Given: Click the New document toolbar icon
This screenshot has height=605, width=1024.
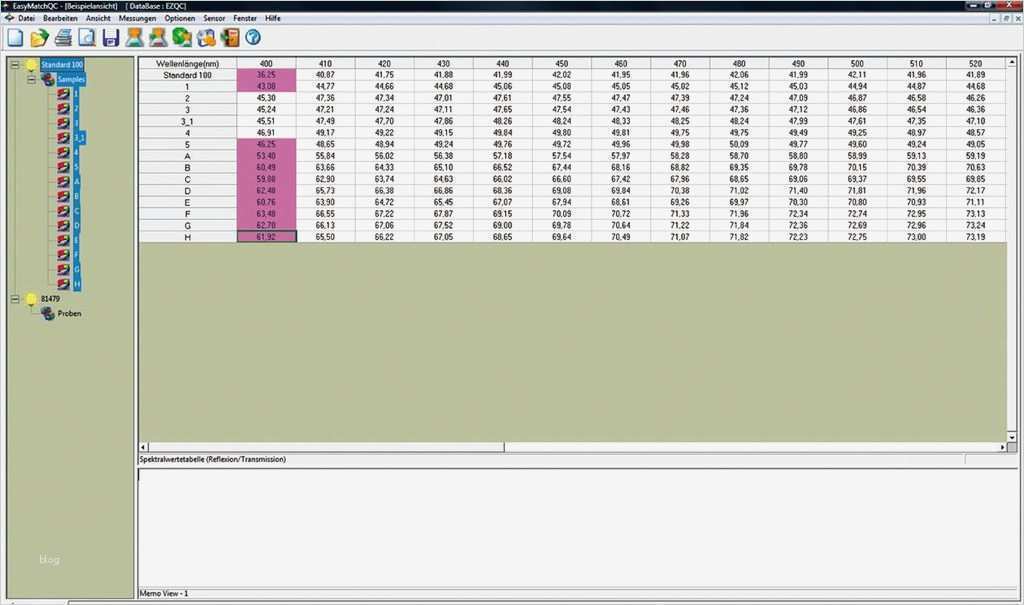Looking at the screenshot, I should (x=15, y=38).
